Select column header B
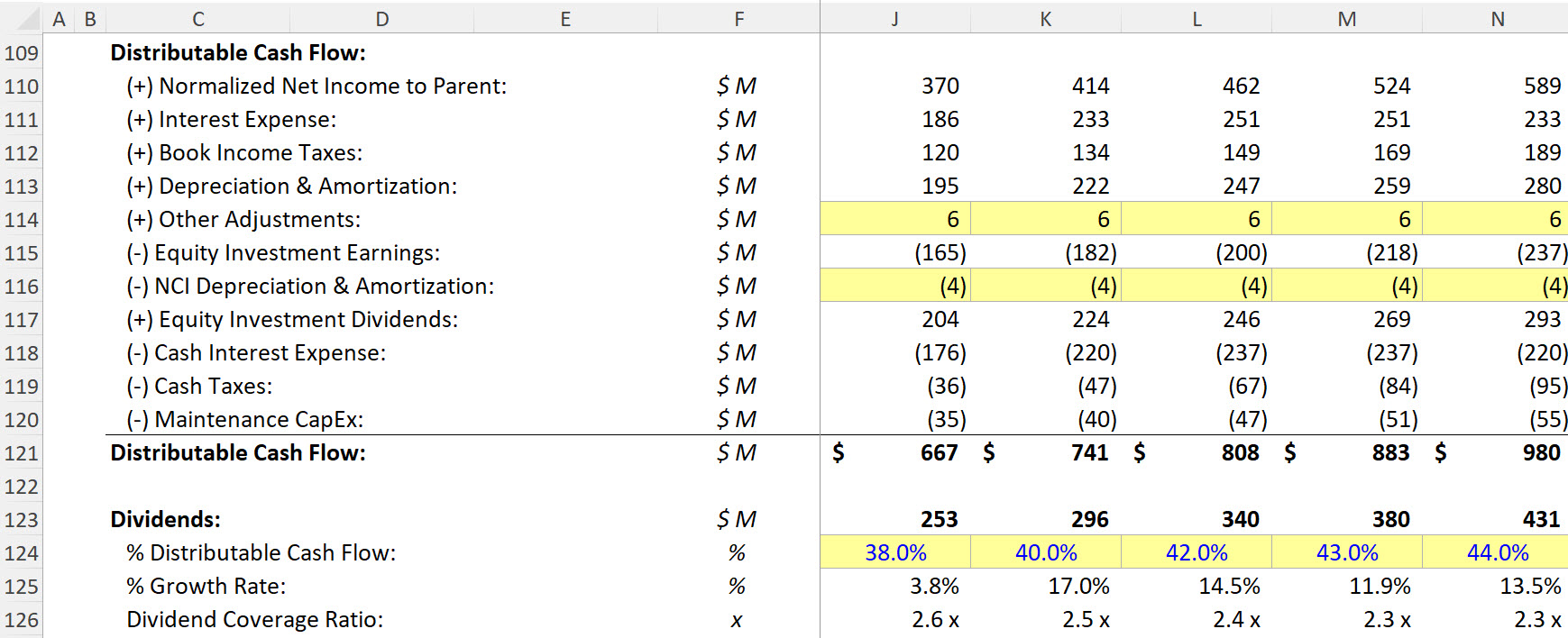Viewport: 1568px width, 638px height. [90, 19]
